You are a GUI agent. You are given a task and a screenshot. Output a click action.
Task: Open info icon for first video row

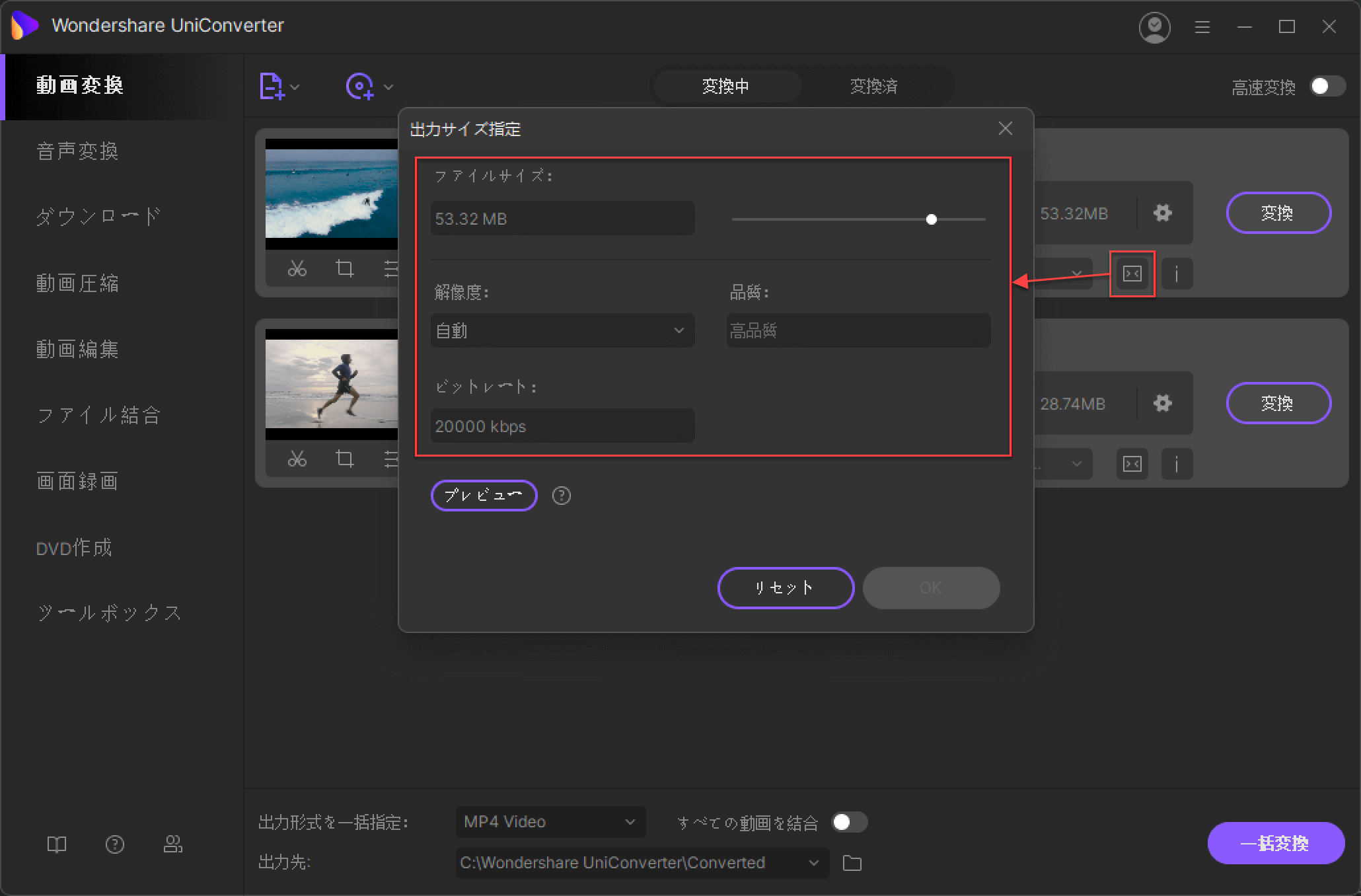(x=1177, y=274)
